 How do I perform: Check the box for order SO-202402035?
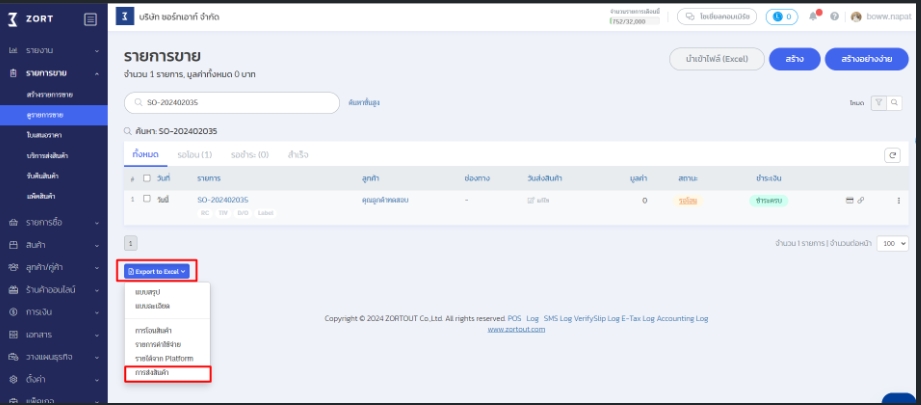[x=147, y=200]
